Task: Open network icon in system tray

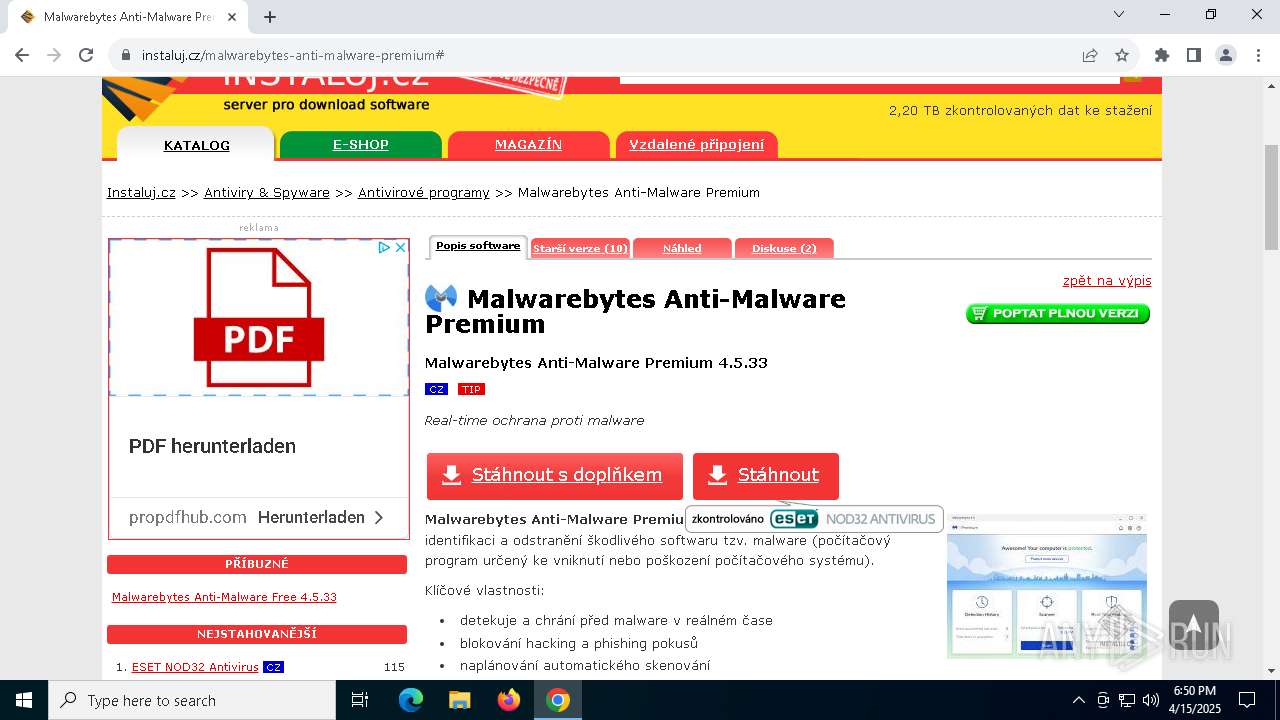Action: tap(1127, 700)
